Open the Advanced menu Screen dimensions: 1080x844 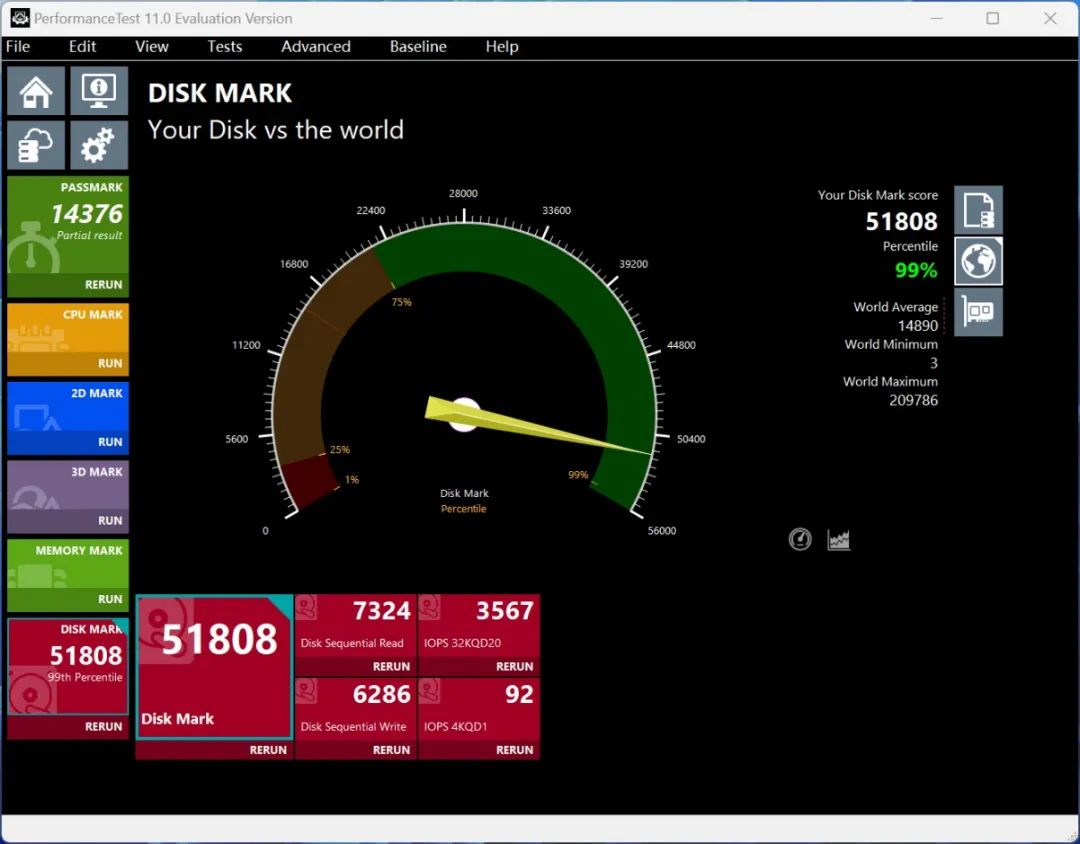[x=315, y=46]
